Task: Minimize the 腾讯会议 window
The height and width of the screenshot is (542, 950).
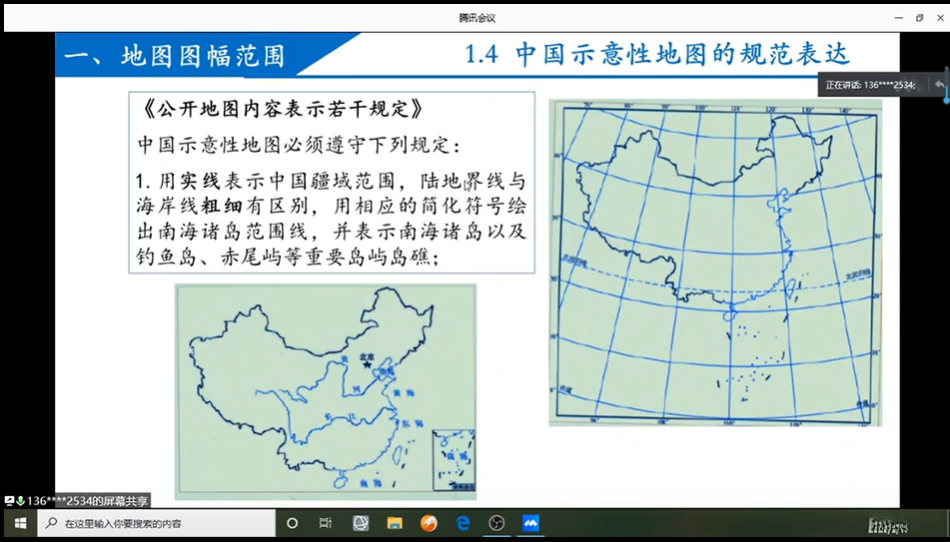Action: coord(899,18)
